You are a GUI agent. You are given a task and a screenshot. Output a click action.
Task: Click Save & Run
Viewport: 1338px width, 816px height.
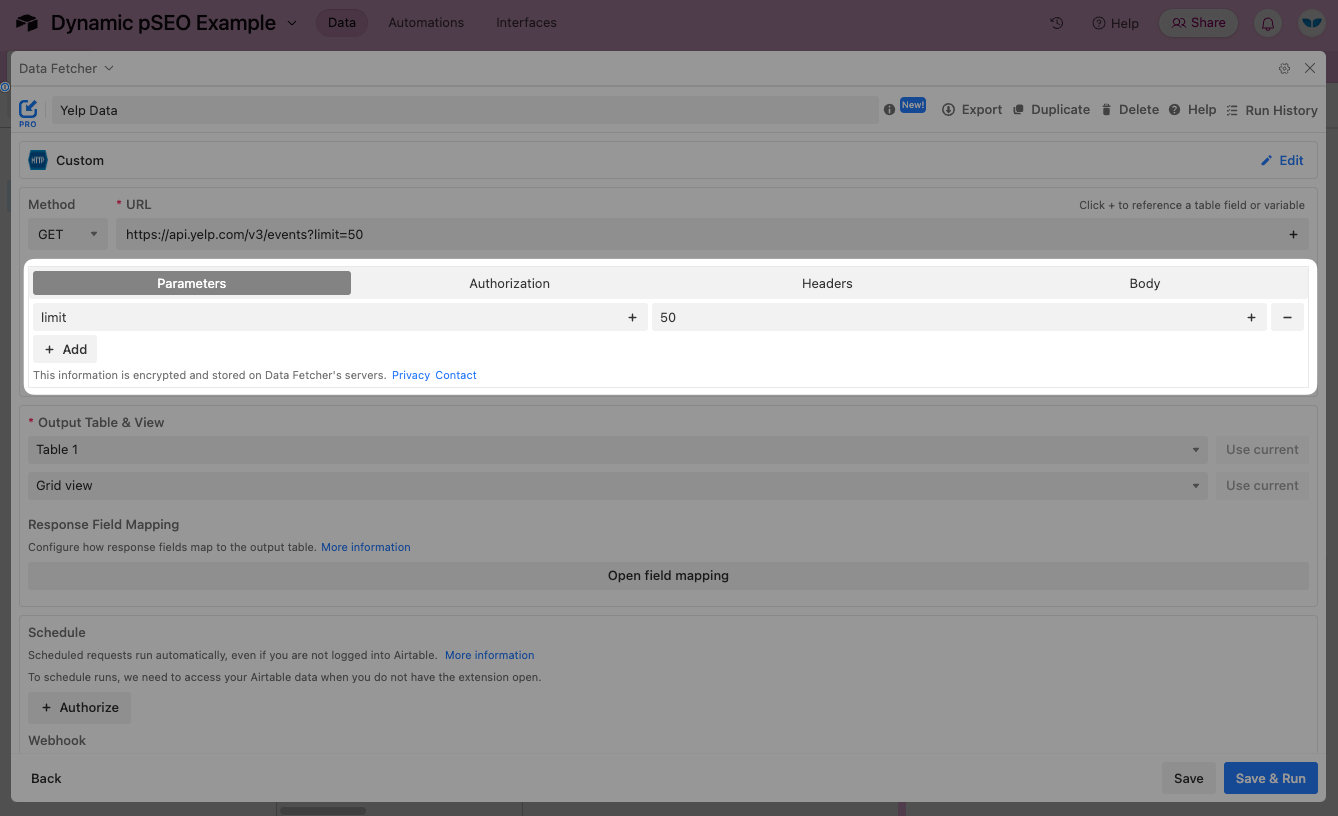point(1271,778)
